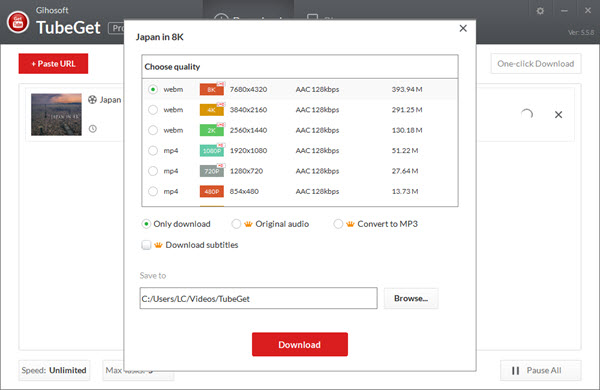Open settings via the gear icon
Image resolution: width=600 pixels, height=390 pixels.
click(x=540, y=11)
